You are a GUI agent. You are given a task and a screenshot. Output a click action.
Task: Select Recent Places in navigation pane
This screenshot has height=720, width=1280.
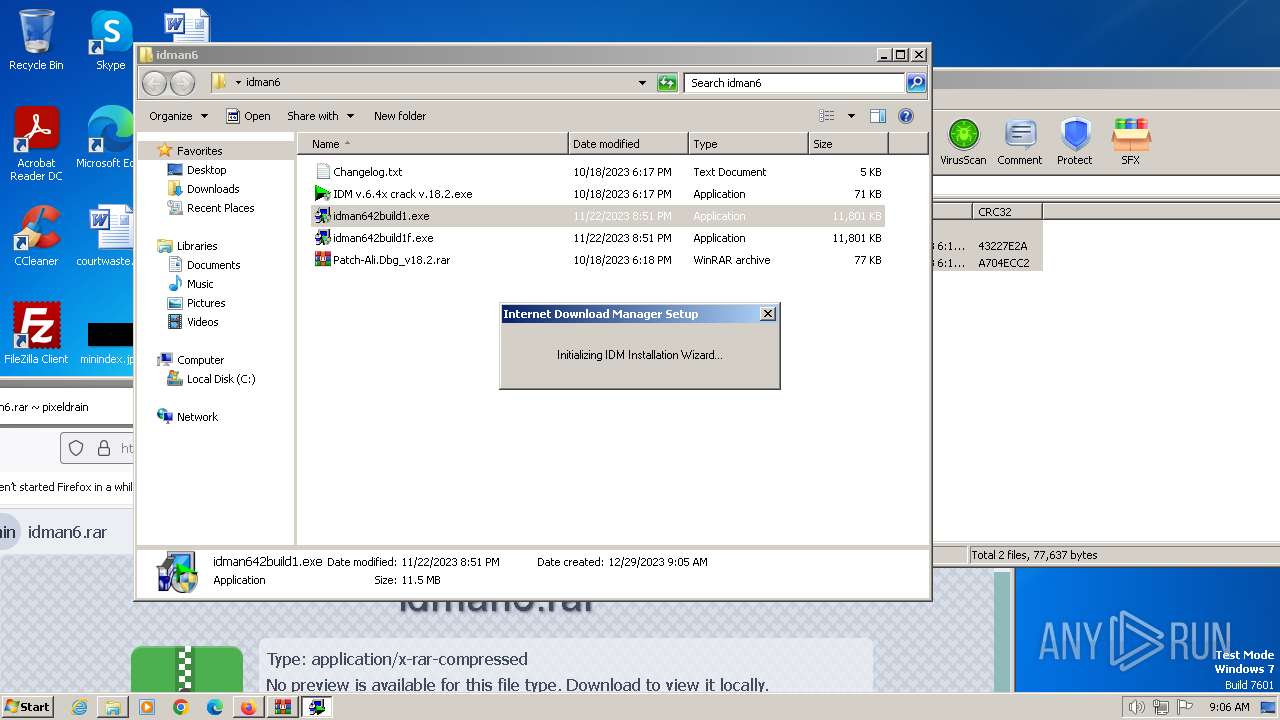coord(220,208)
